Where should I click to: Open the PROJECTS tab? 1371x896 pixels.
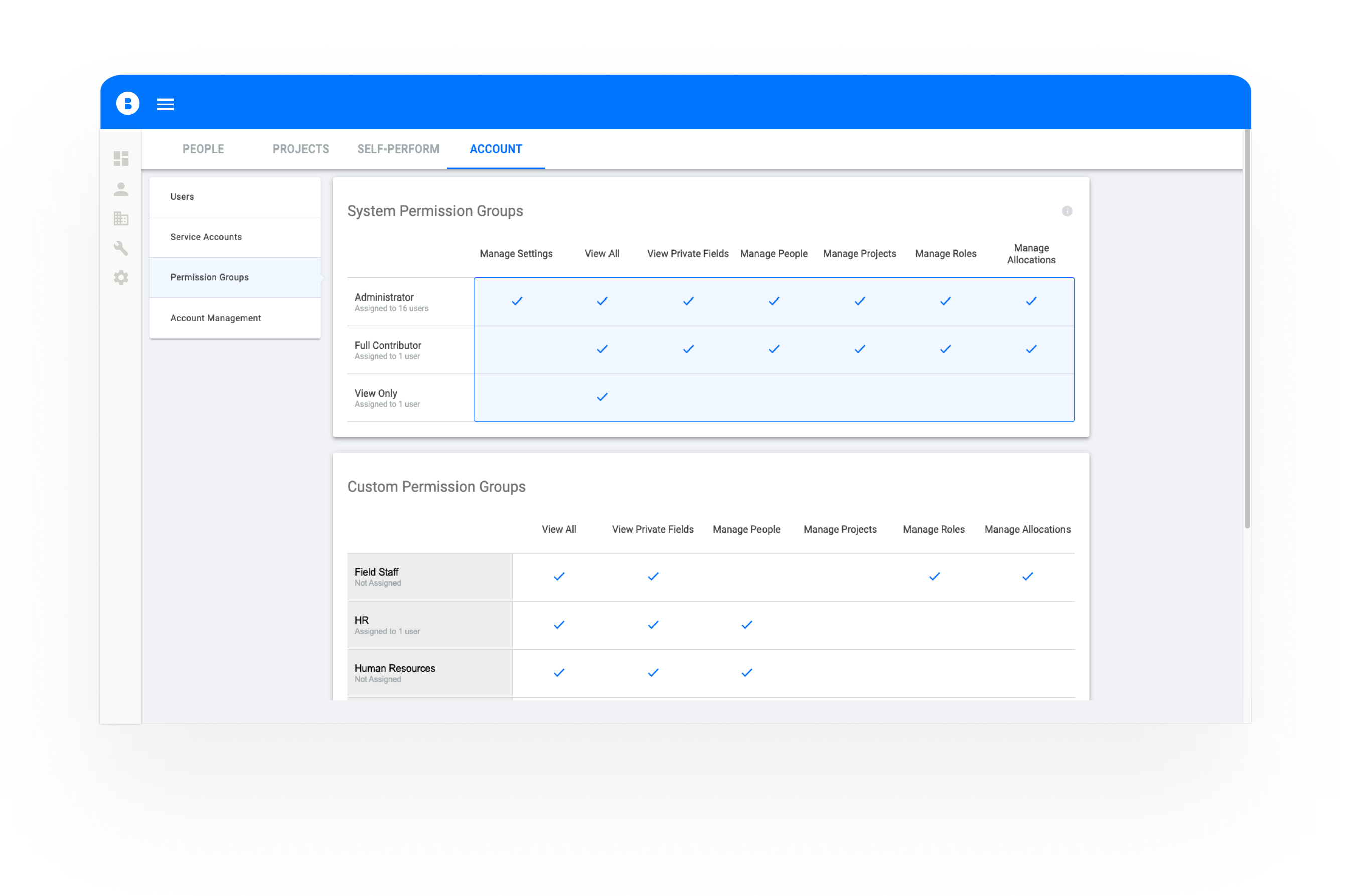(300, 149)
